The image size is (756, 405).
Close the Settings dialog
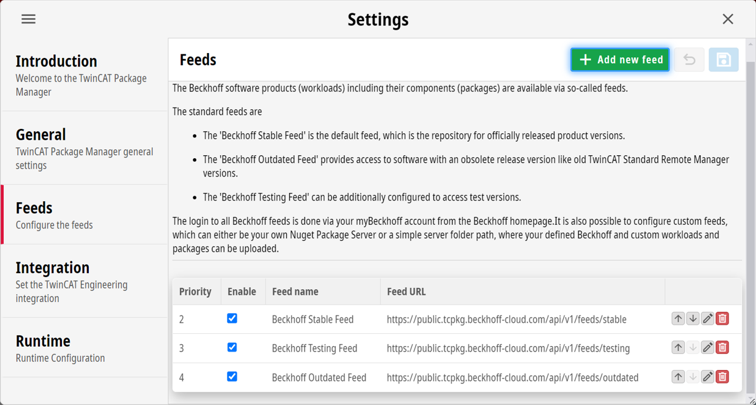(728, 19)
